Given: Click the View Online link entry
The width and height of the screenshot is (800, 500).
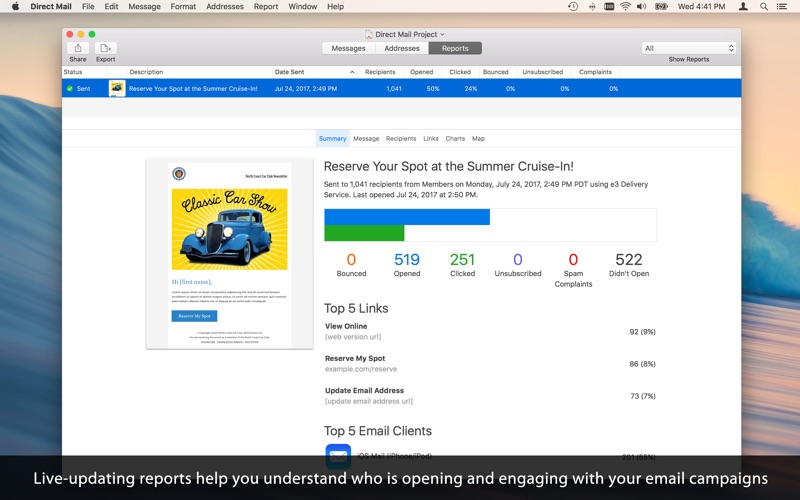Looking at the screenshot, I should 490,331.
